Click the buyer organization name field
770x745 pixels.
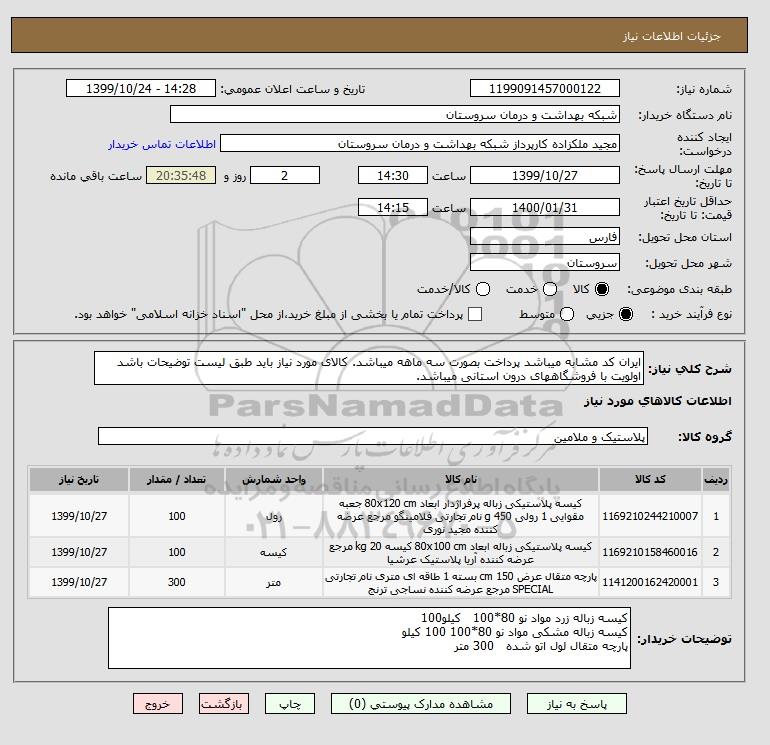[x=395, y=114]
